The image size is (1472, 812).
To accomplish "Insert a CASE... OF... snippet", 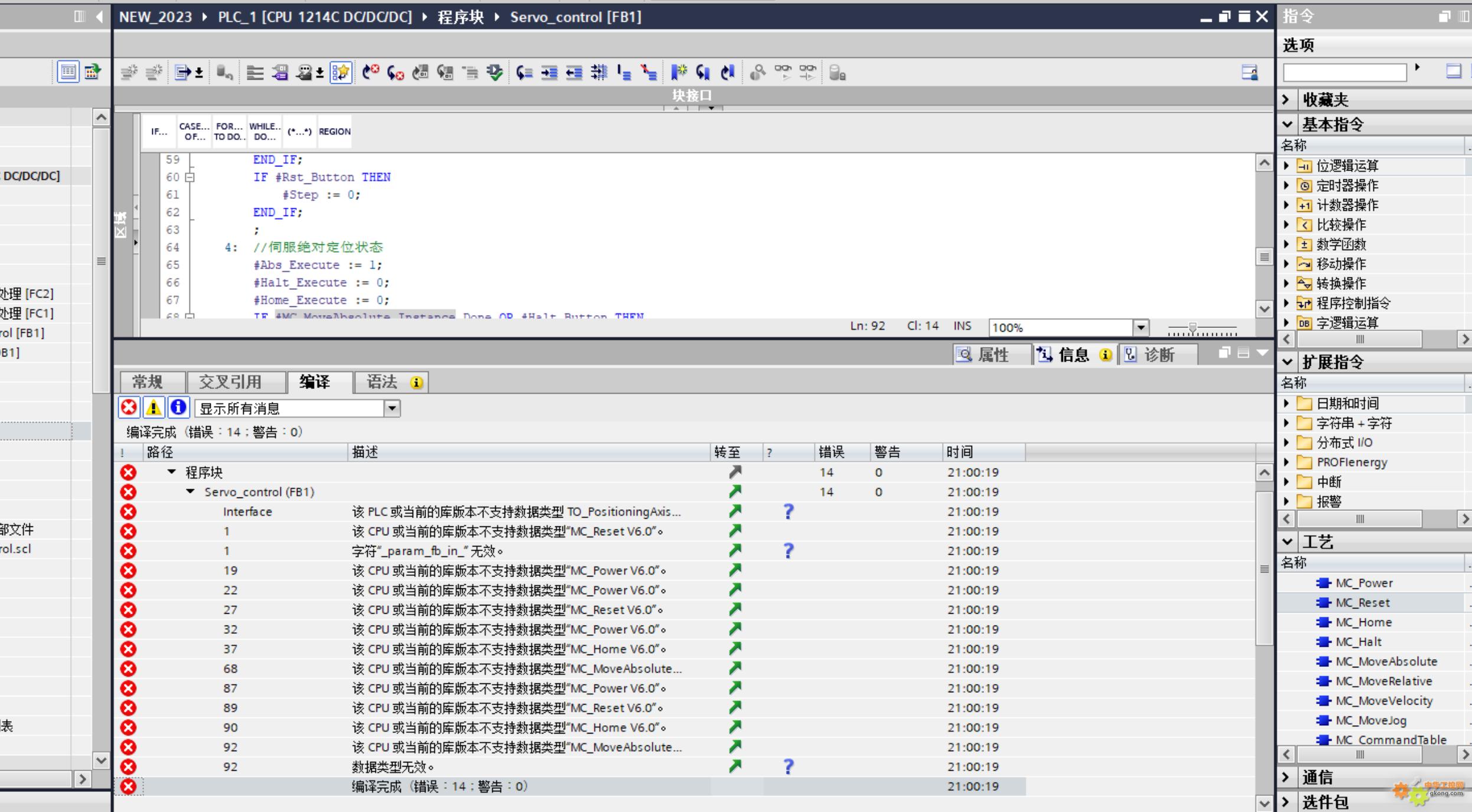I will [x=194, y=132].
